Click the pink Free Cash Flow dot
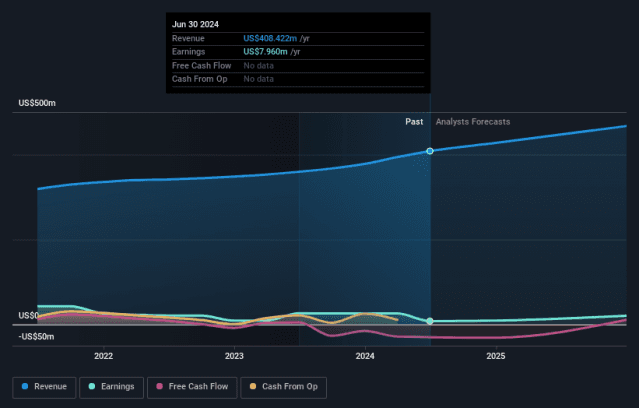The height and width of the screenshot is (408, 639). coord(159,385)
